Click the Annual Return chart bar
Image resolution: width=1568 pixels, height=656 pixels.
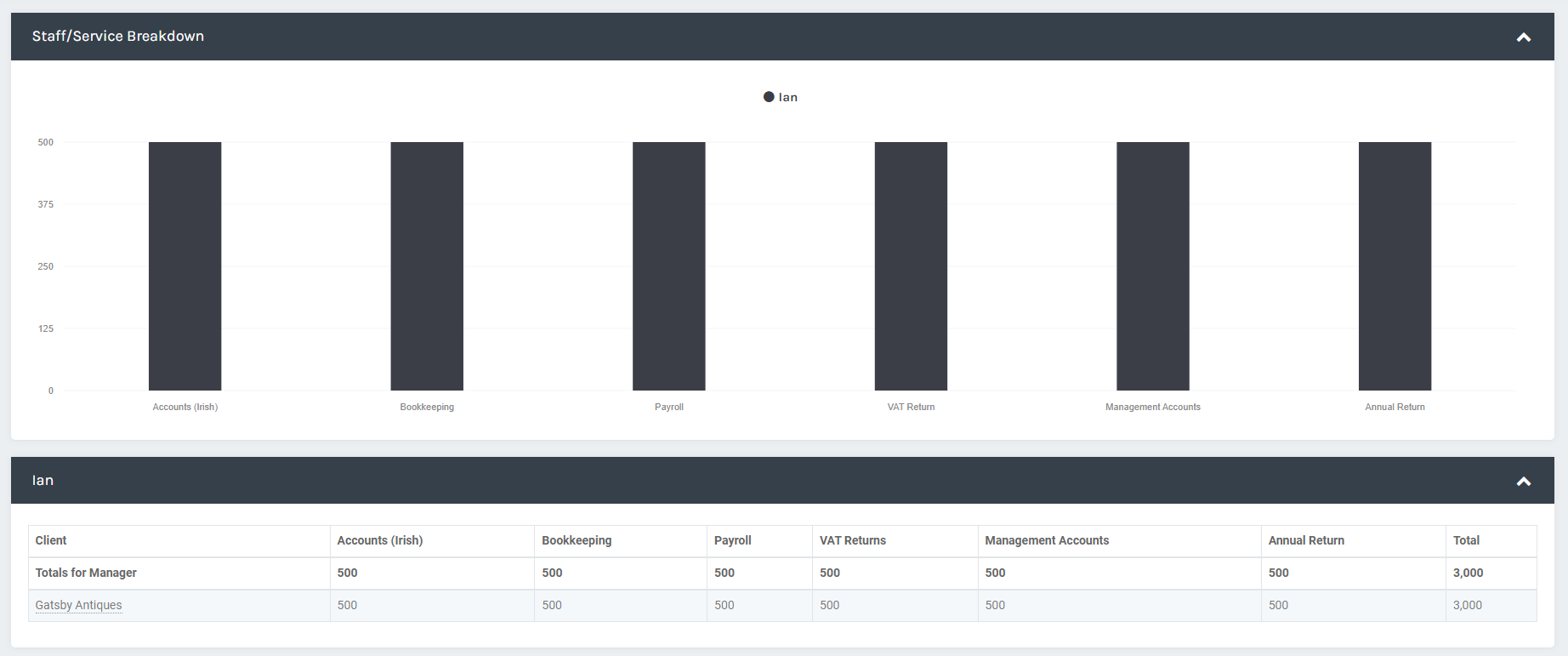tap(1395, 266)
